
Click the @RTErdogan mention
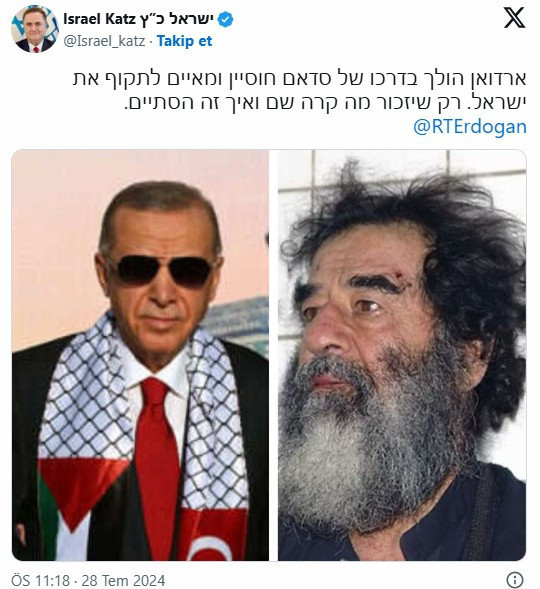[469, 127]
